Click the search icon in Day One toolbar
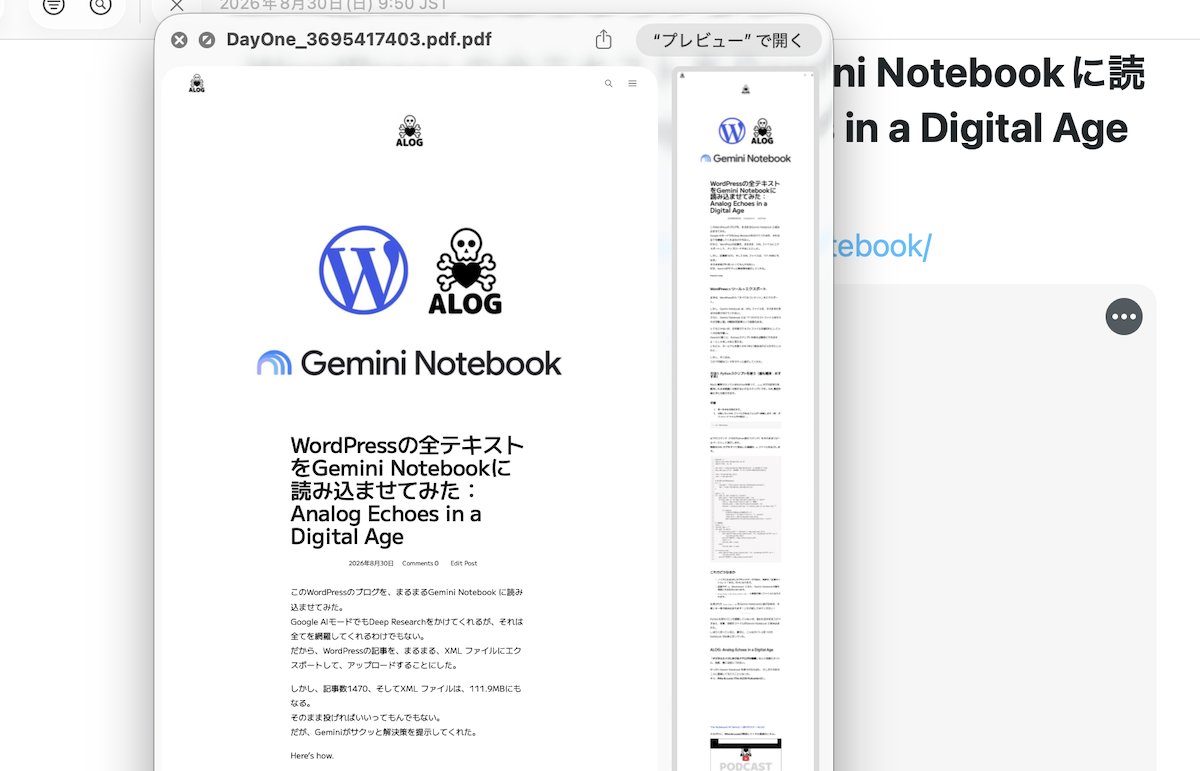 point(100,6)
